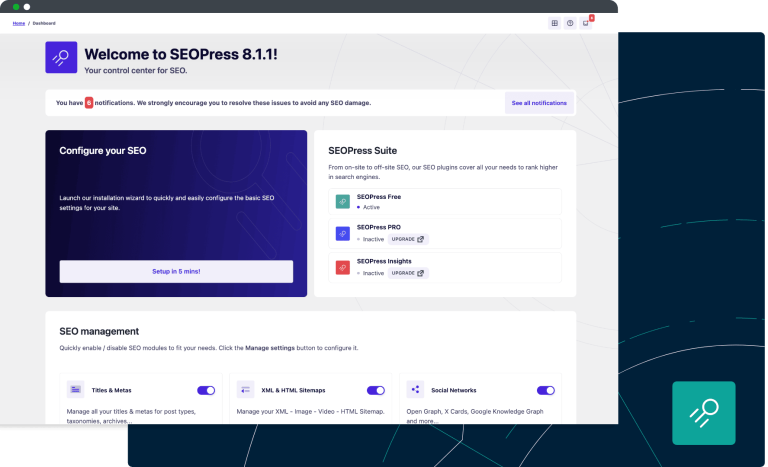Click the red notification count in the banner
The image size is (768, 467).
[88, 102]
